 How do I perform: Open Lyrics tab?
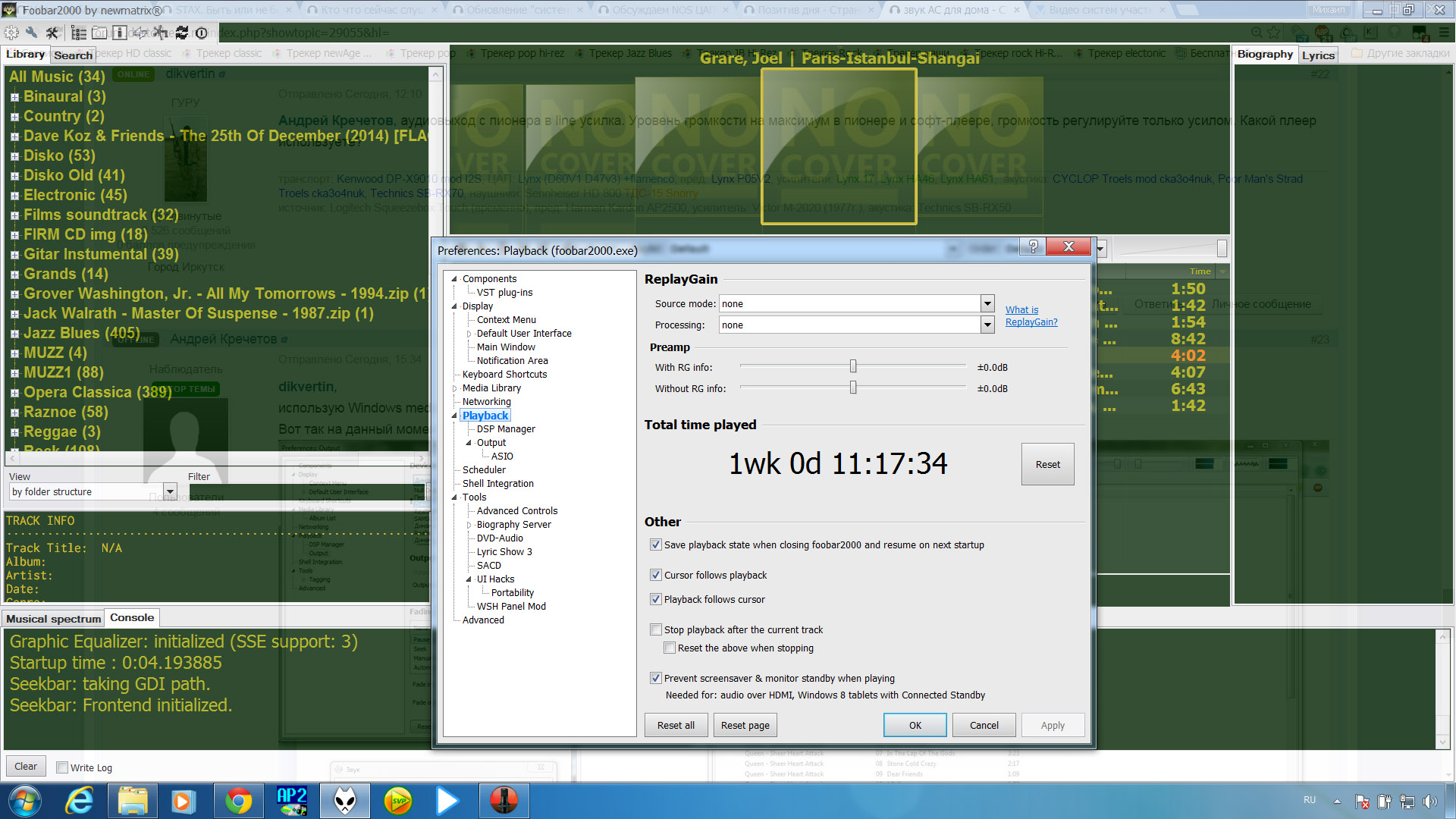(1318, 55)
